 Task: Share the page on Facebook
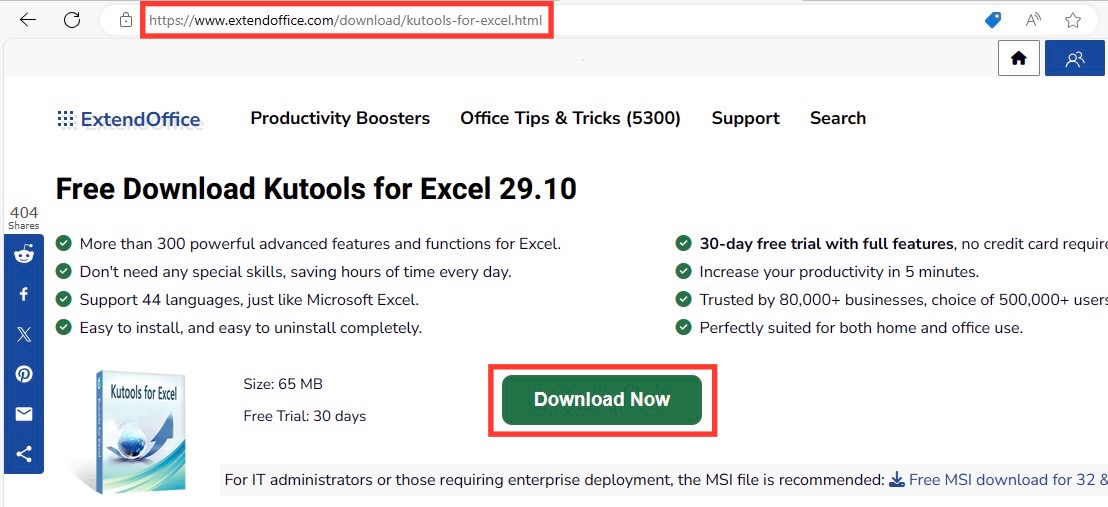(x=24, y=294)
